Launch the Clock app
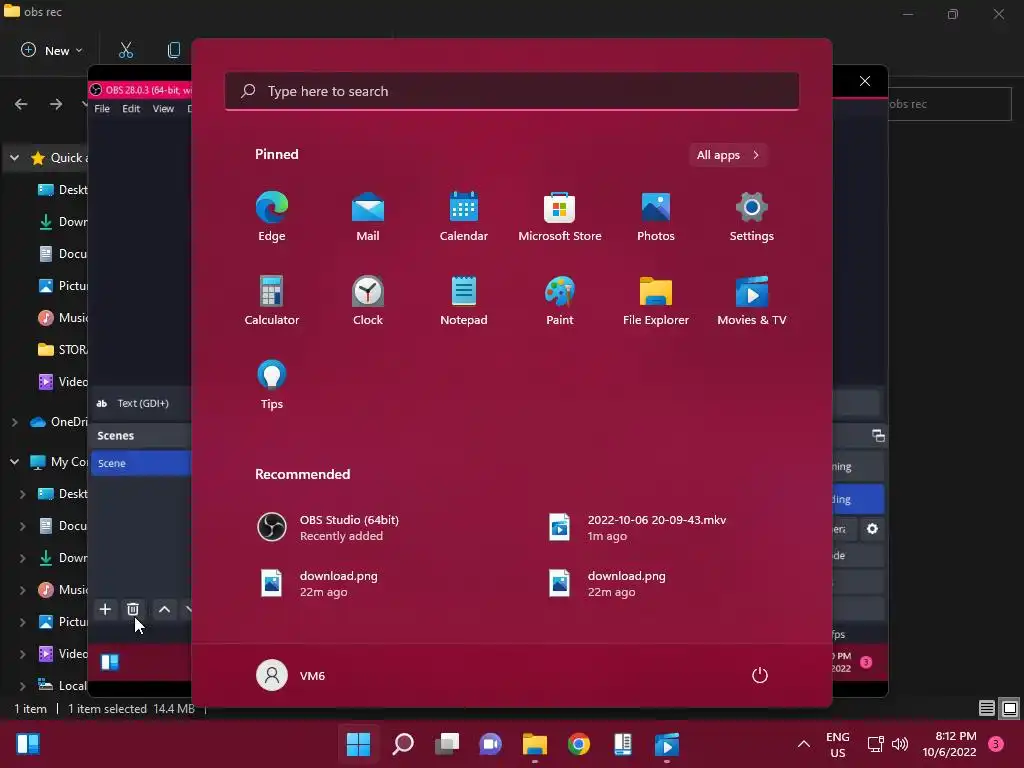The image size is (1024, 768). click(368, 300)
